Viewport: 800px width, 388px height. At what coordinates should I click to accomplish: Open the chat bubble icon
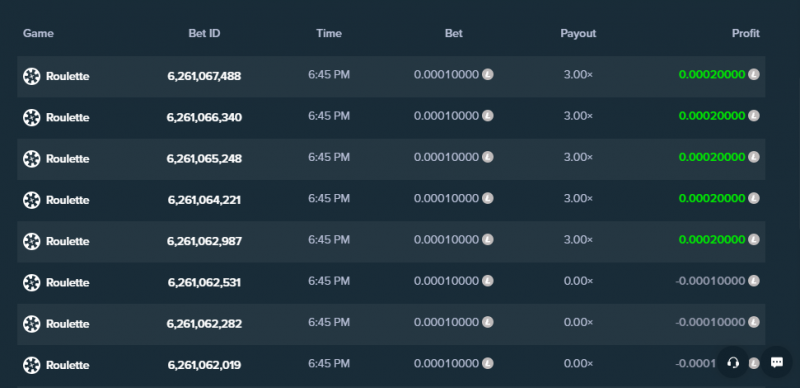pos(777,362)
